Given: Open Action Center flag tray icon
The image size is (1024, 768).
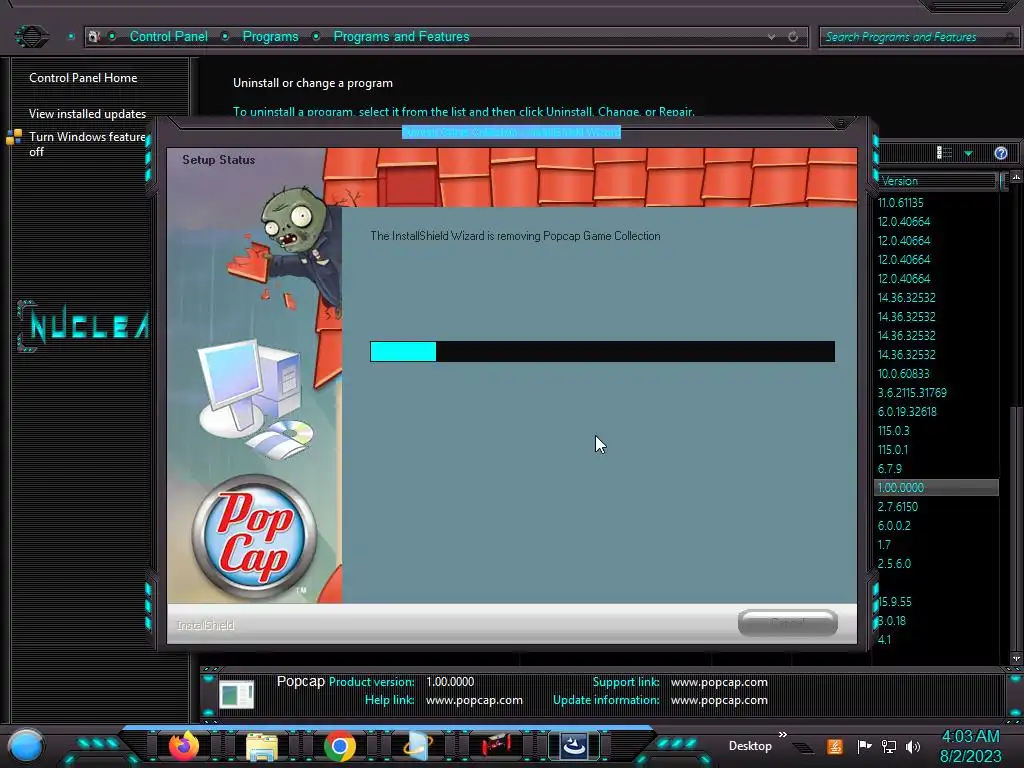Looking at the screenshot, I should click(864, 746).
